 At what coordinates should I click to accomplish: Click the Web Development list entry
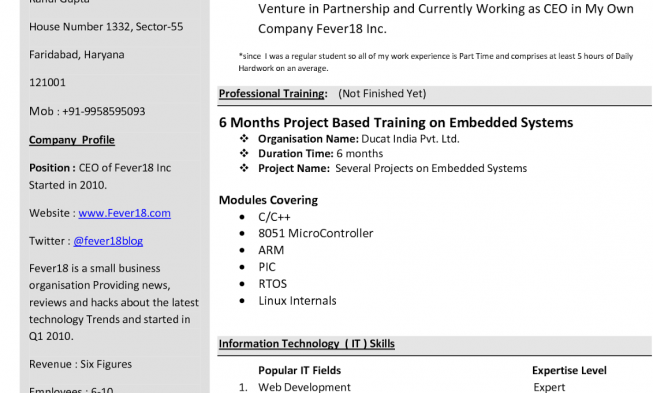304,387
